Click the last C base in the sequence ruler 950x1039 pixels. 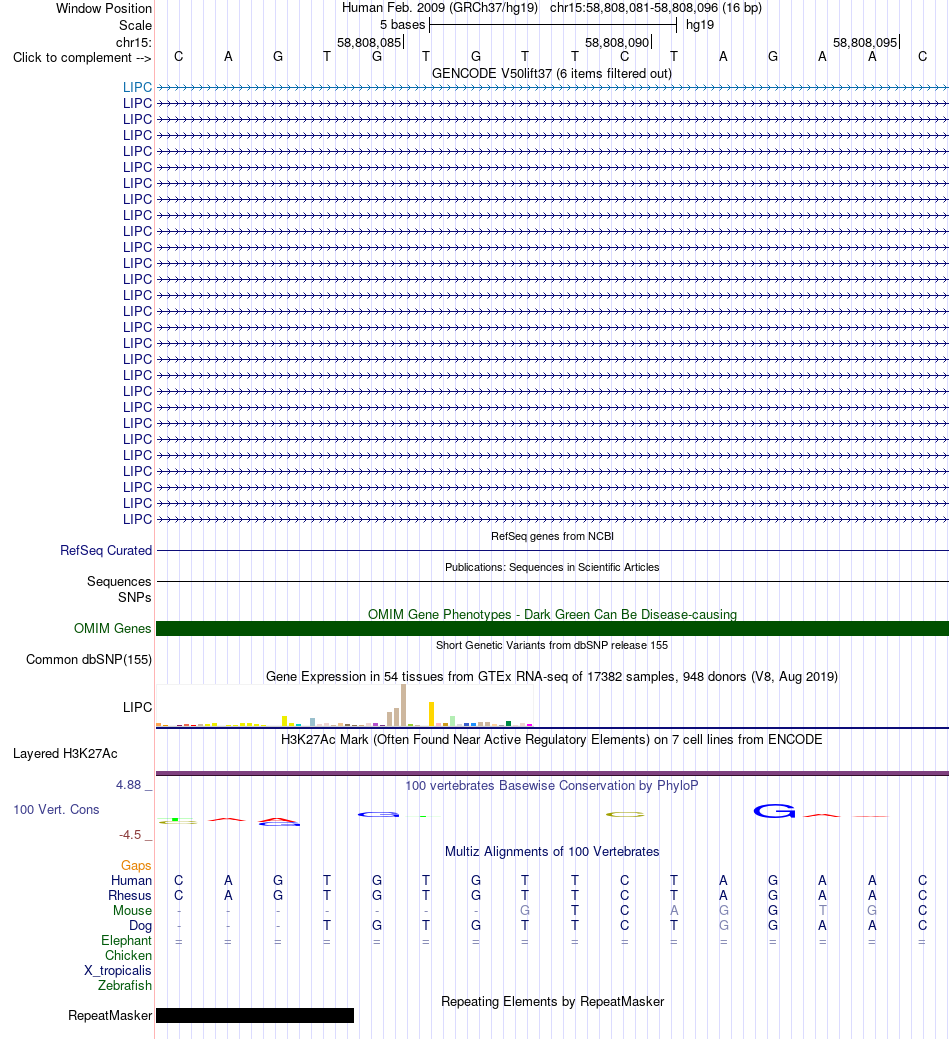pos(922,57)
